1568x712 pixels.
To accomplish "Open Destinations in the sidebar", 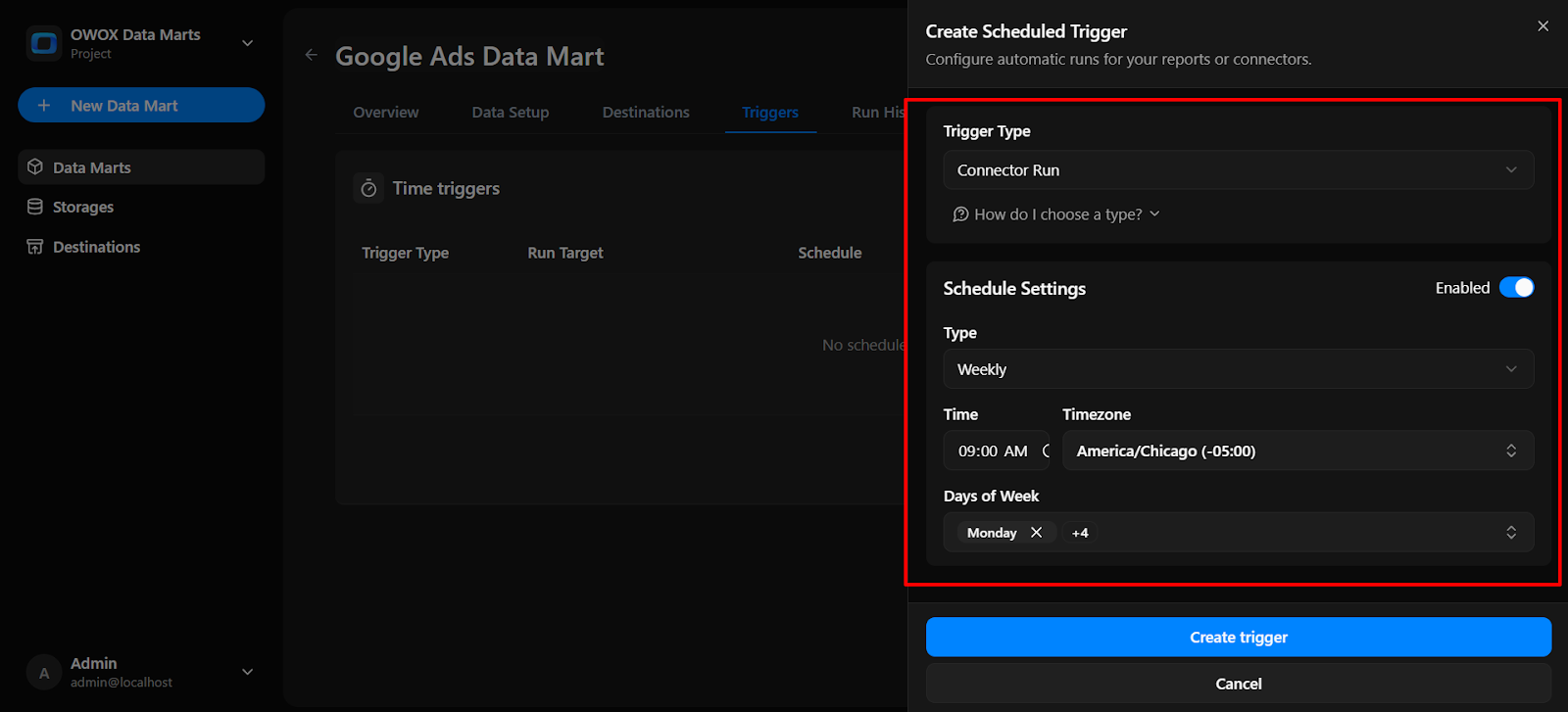I will [141, 247].
